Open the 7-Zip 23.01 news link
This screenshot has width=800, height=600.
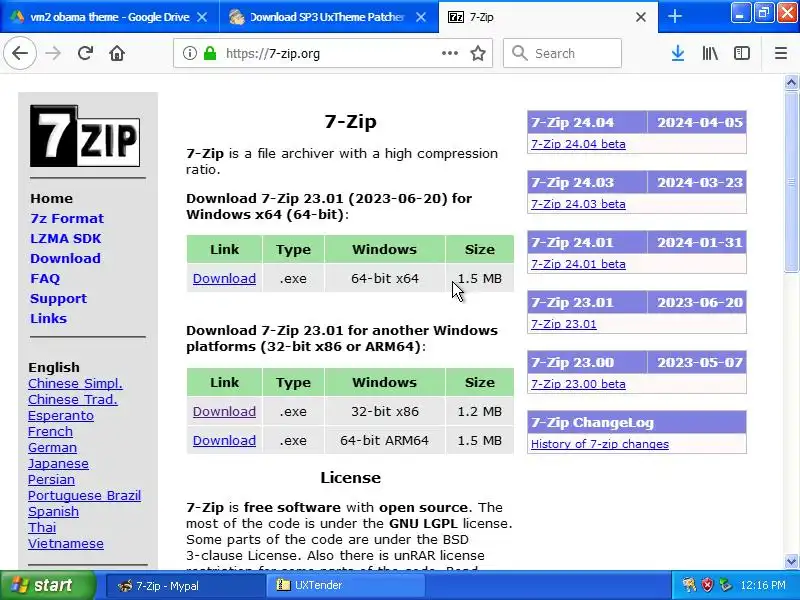point(563,324)
